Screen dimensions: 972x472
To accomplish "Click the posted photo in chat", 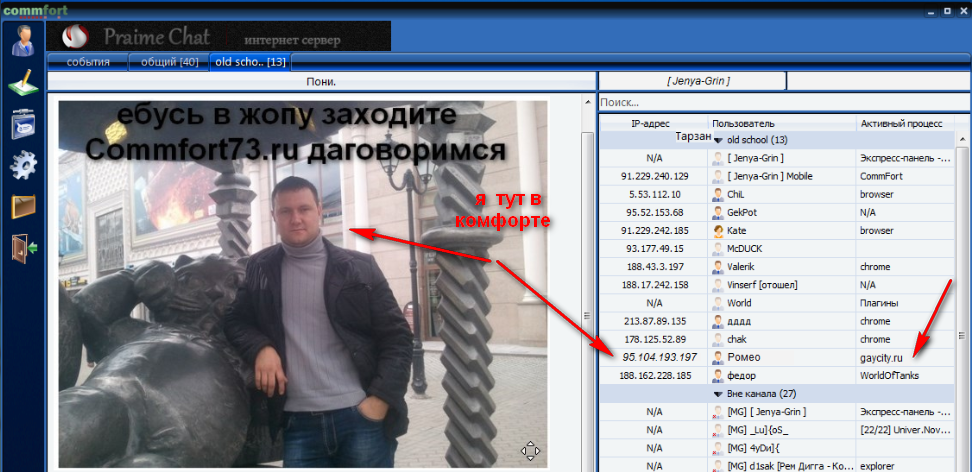I will (x=303, y=284).
